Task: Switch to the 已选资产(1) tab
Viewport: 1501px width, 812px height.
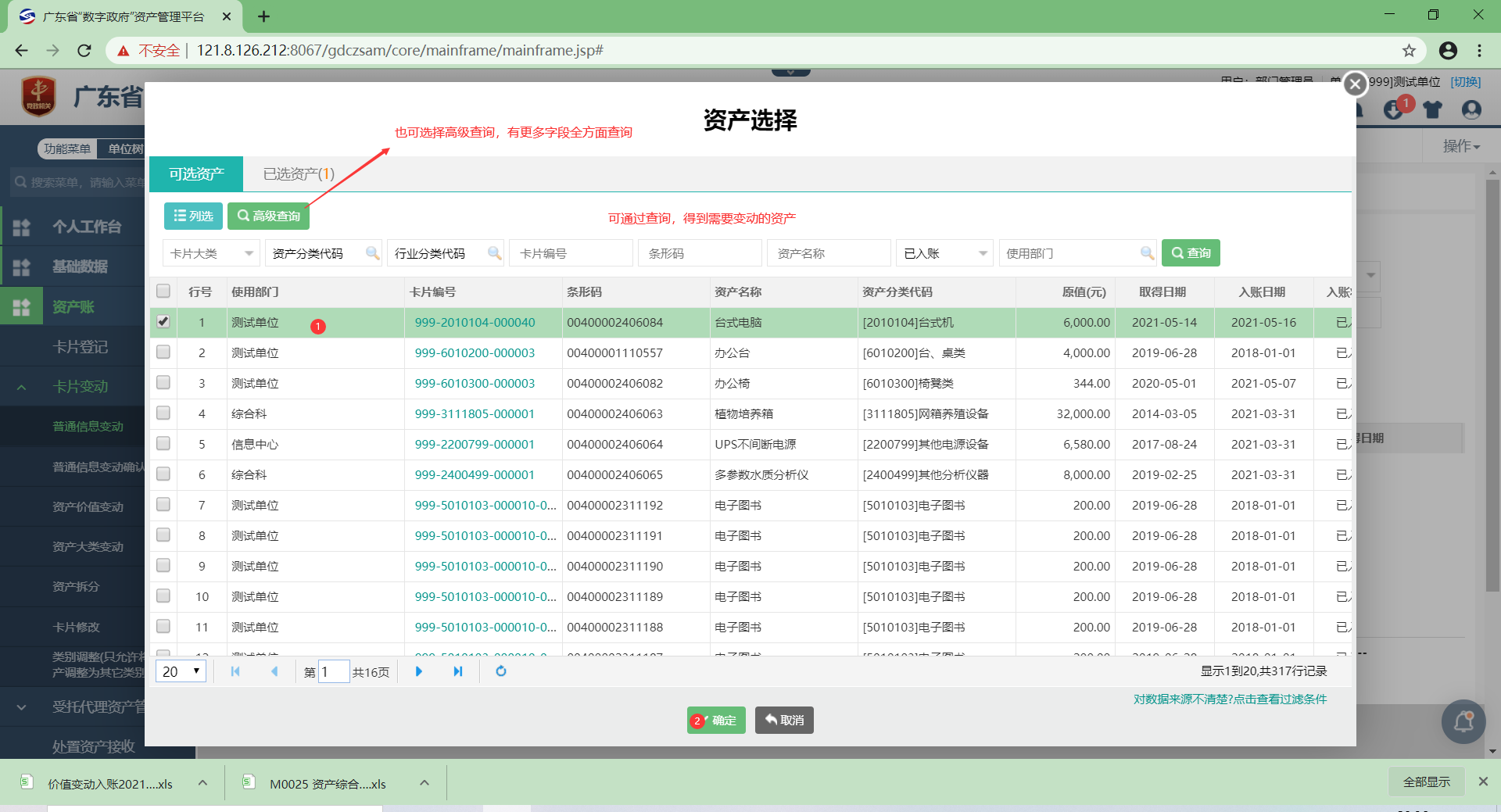Action: pos(299,173)
